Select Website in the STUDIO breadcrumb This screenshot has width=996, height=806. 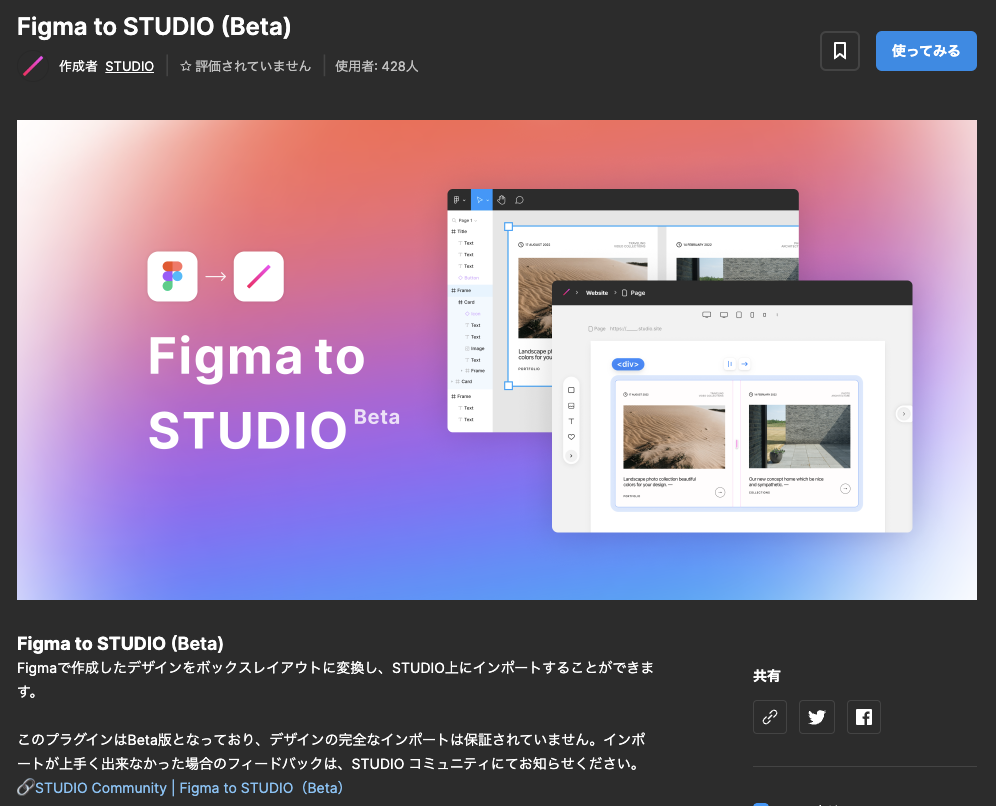[x=596, y=293]
